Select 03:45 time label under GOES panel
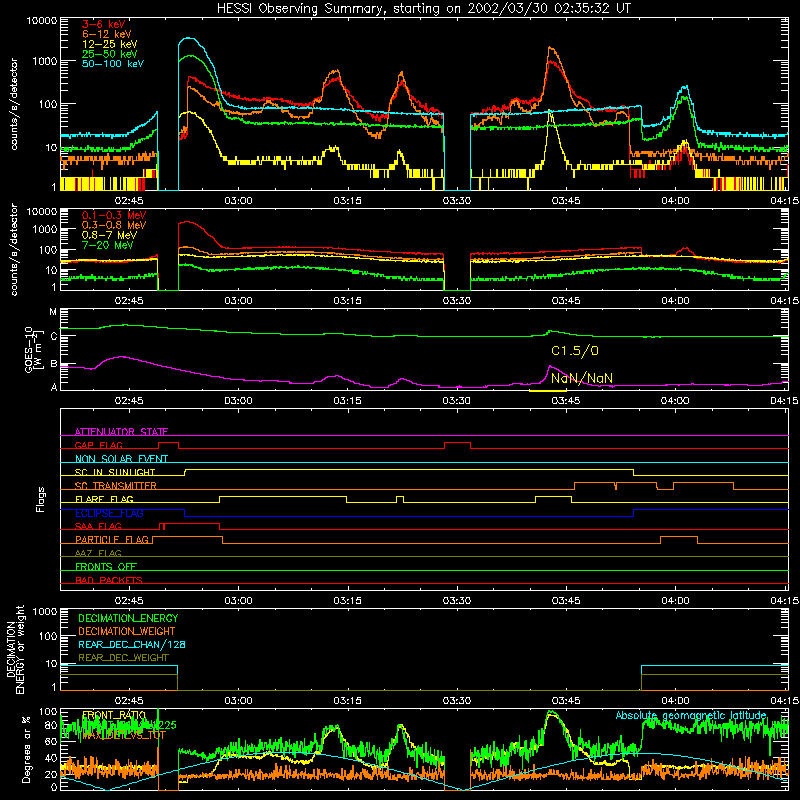The height and width of the screenshot is (800, 800). pos(566,401)
